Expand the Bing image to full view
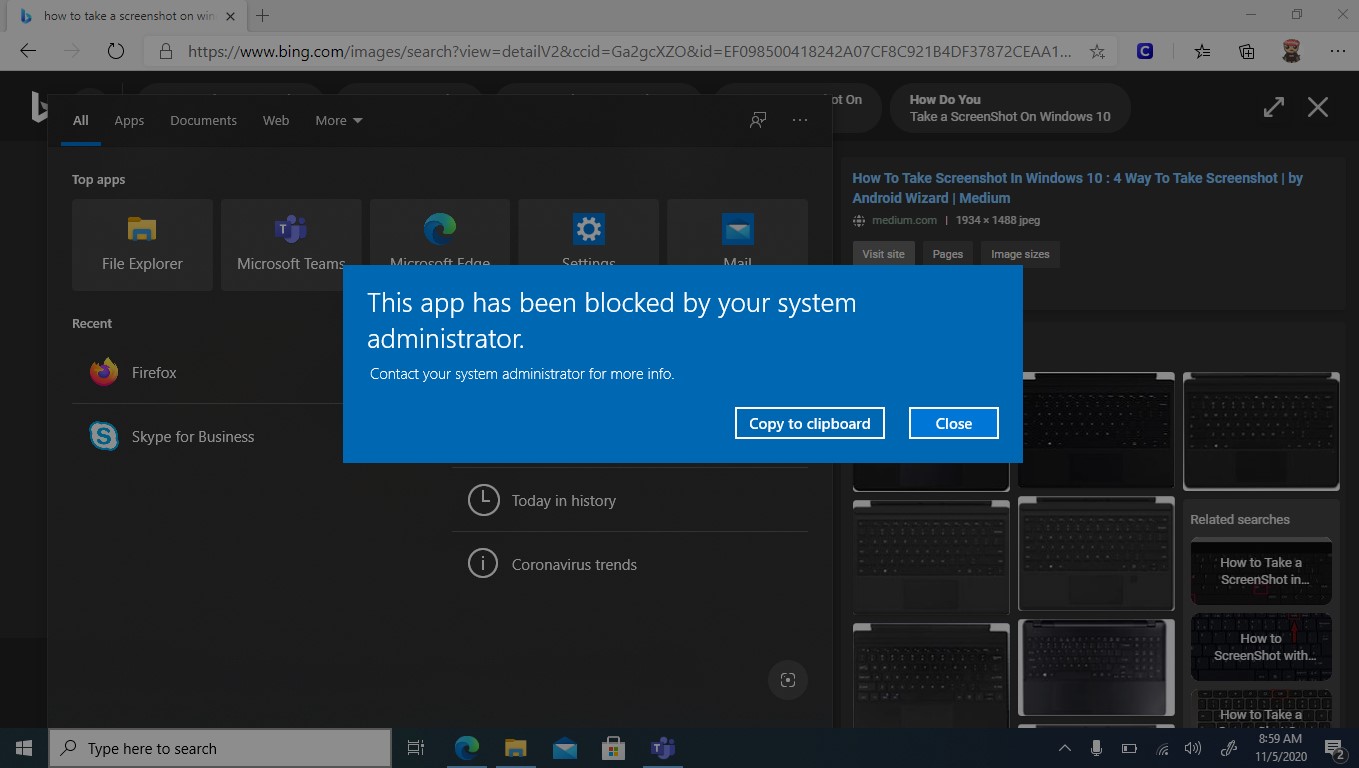This screenshot has width=1359, height=768. [1273, 107]
